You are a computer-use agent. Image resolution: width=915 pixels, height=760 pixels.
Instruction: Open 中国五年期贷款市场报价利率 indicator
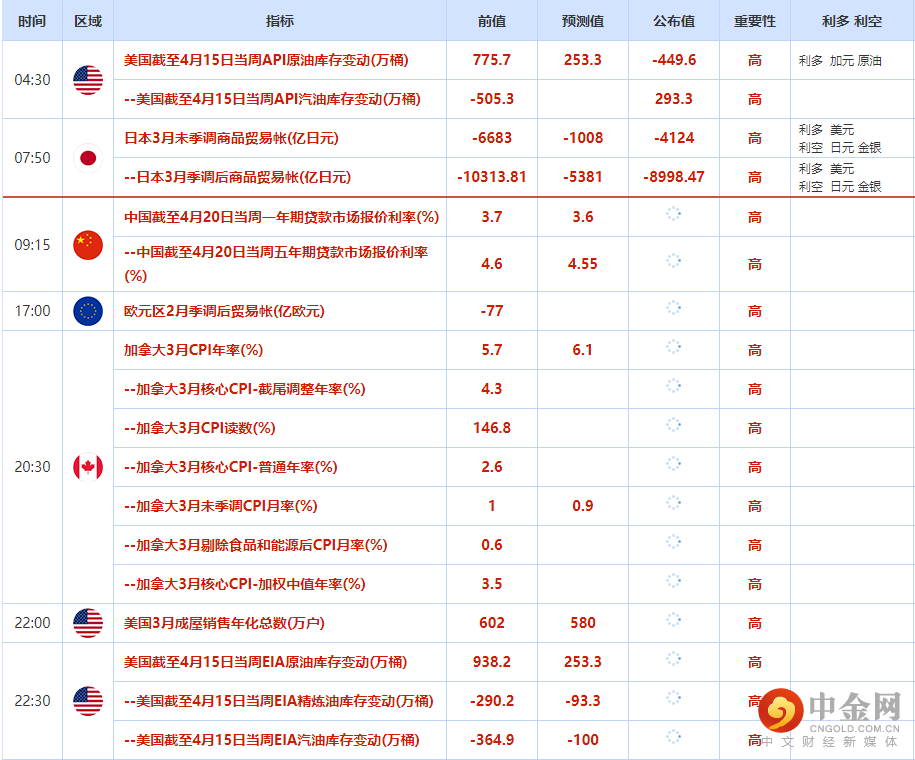pos(276,264)
